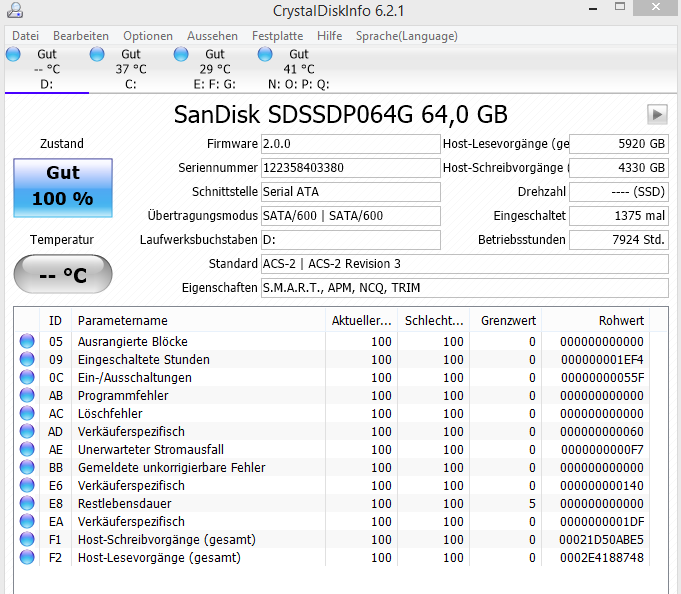Open the Optionen menu
This screenshot has width=681, height=594.
click(148, 36)
